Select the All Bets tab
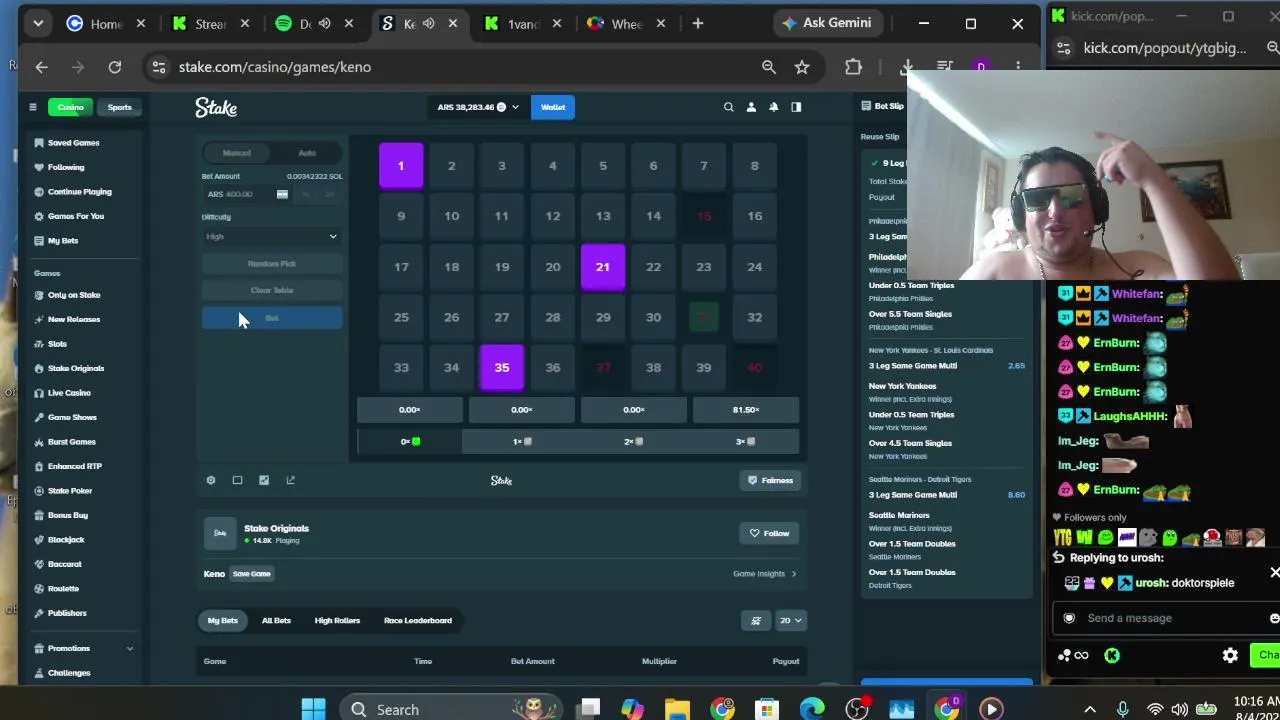The width and height of the screenshot is (1280, 720). [276, 621]
